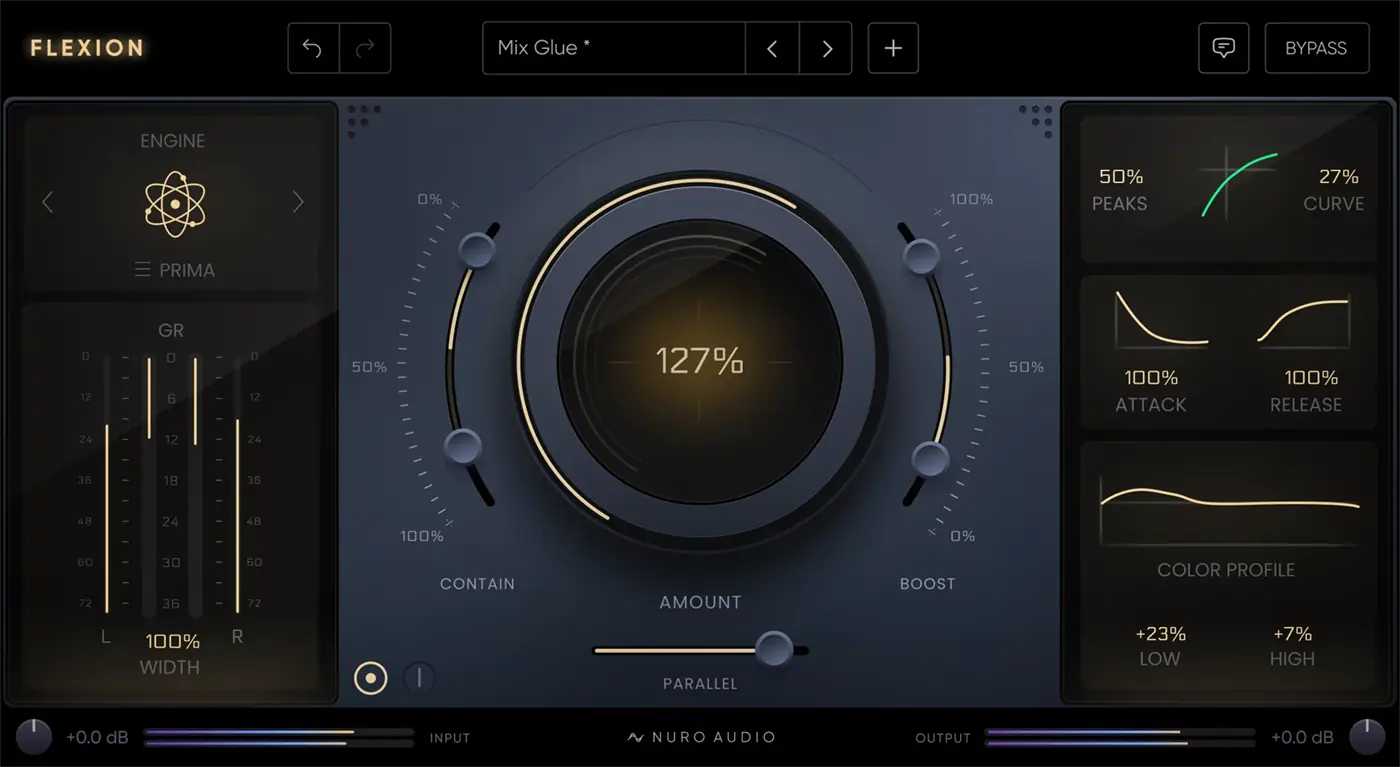Switch to the previous engine with left arrow
Screen dimensions: 1400x767
(x=48, y=202)
